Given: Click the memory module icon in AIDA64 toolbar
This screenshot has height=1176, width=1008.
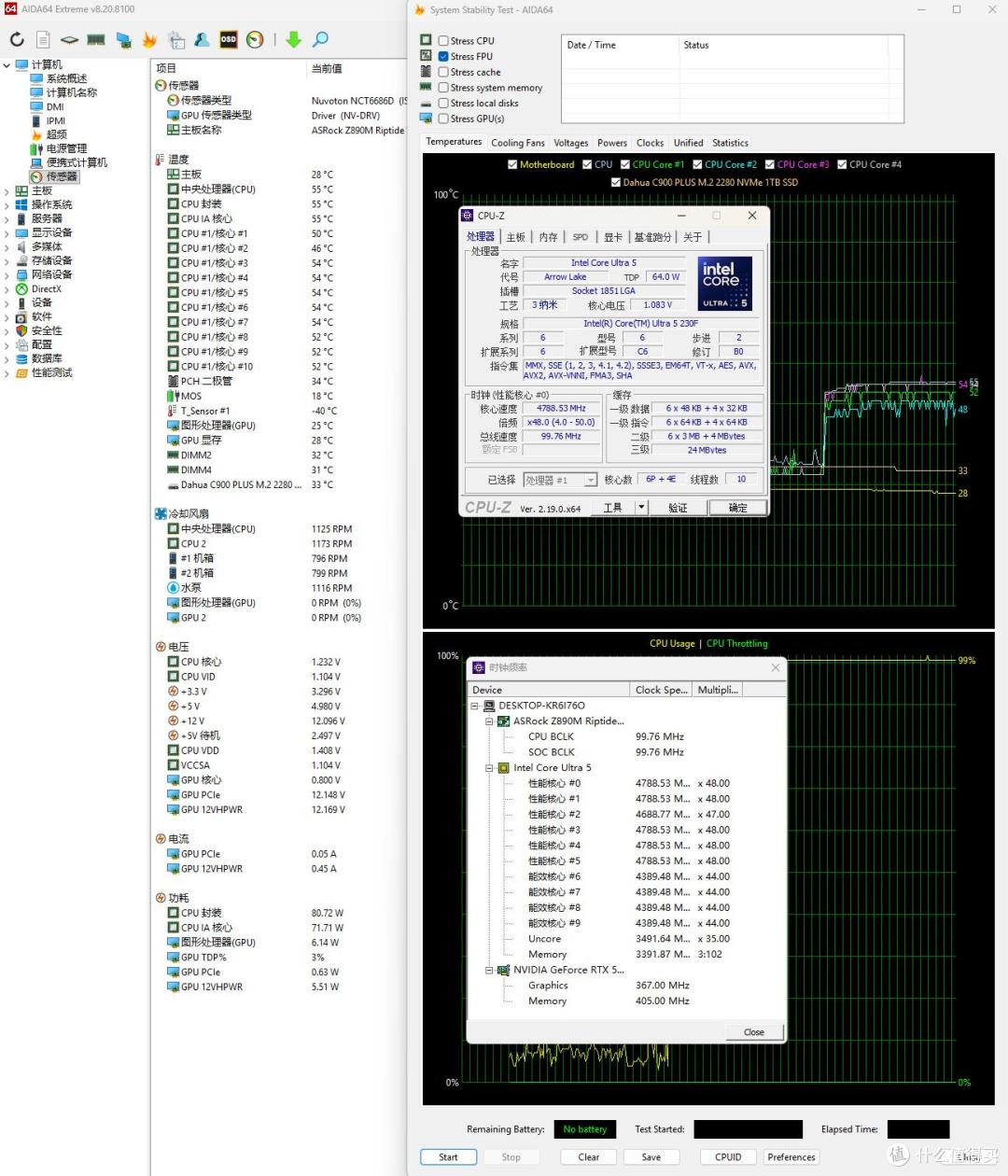Looking at the screenshot, I should pyautogui.click(x=95, y=40).
